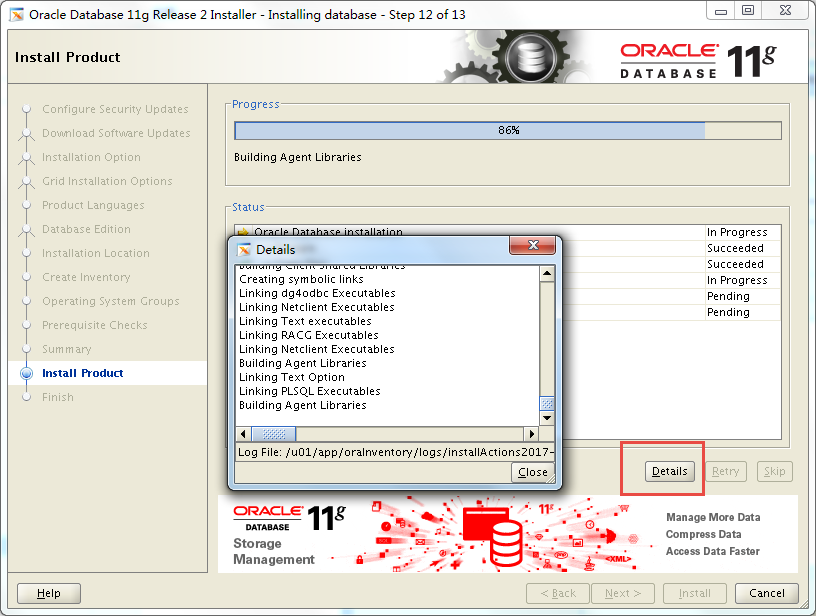
Task: Click the Skip button
Action: (x=774, y=471)
